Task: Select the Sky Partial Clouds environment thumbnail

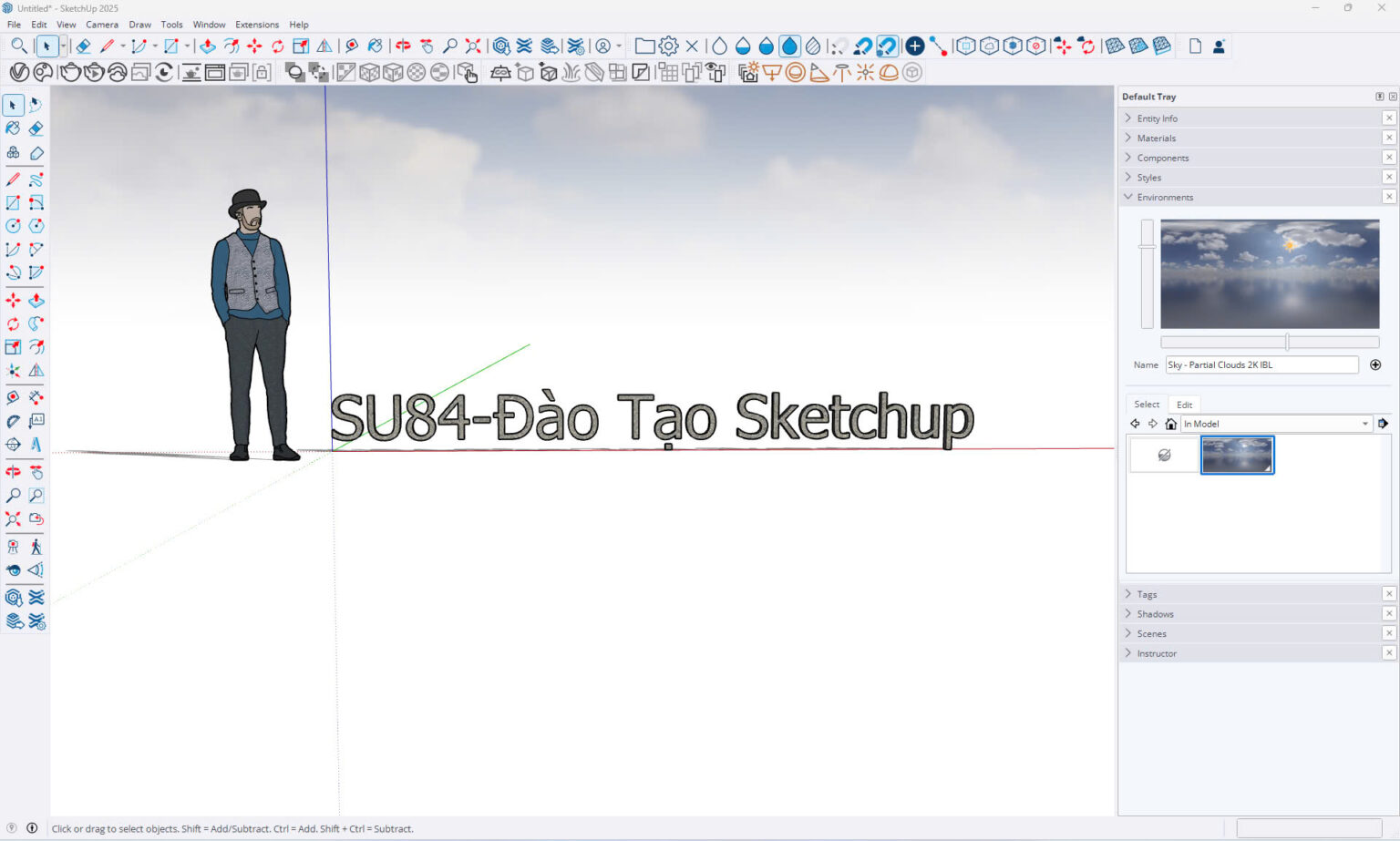Action: [1237, 455]
